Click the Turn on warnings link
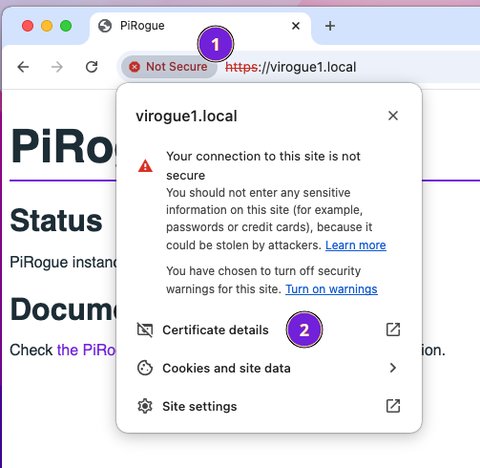 (x=331, y=289)
